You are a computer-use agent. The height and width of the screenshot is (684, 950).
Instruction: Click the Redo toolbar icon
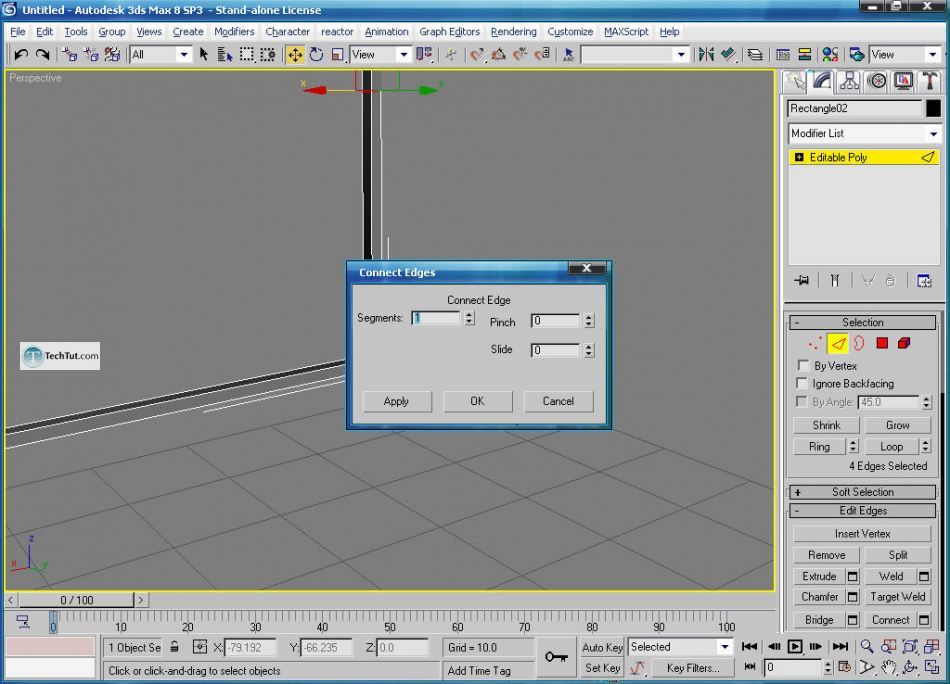point(42,55)
